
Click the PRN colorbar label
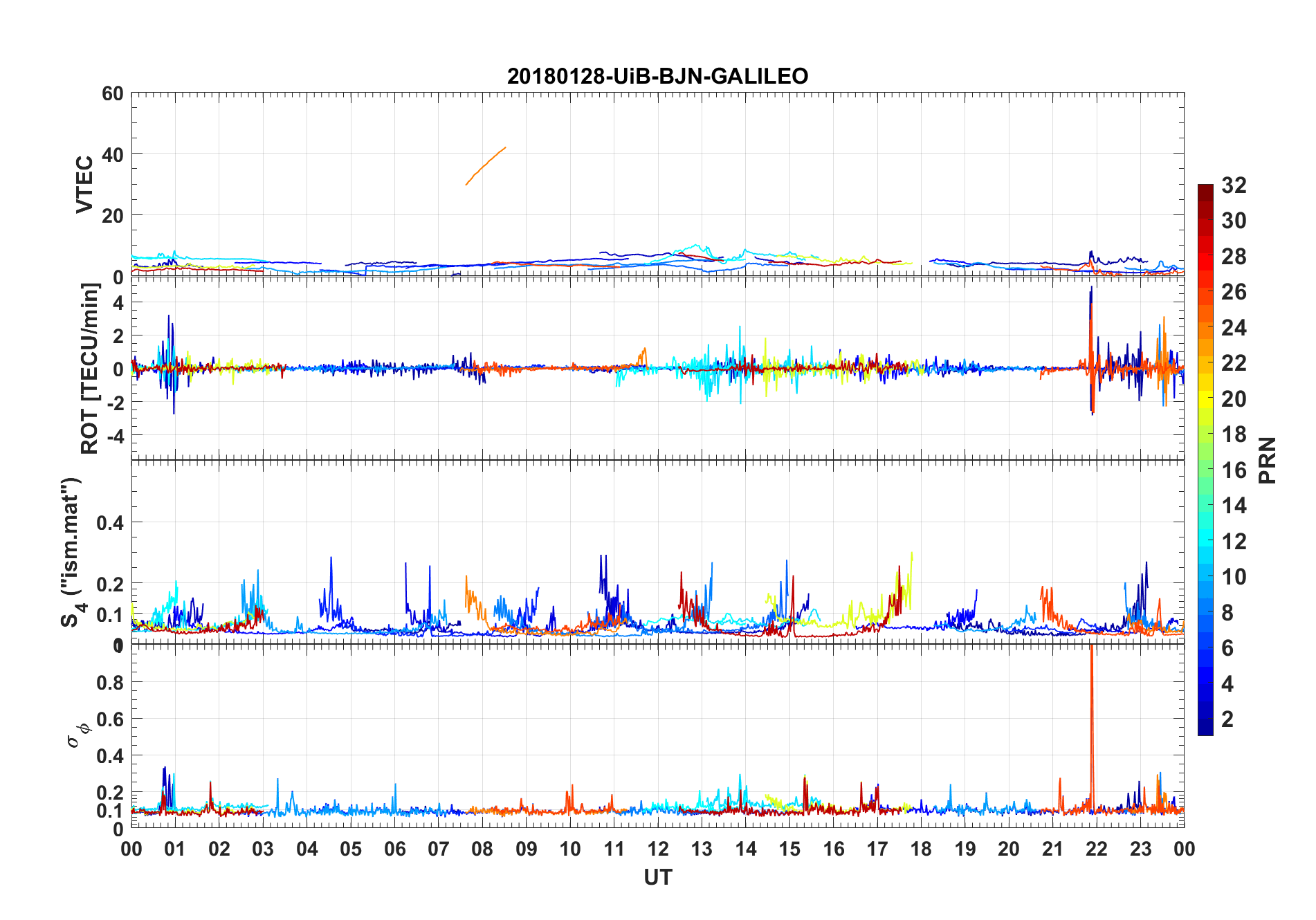(x=1268, y=460)
